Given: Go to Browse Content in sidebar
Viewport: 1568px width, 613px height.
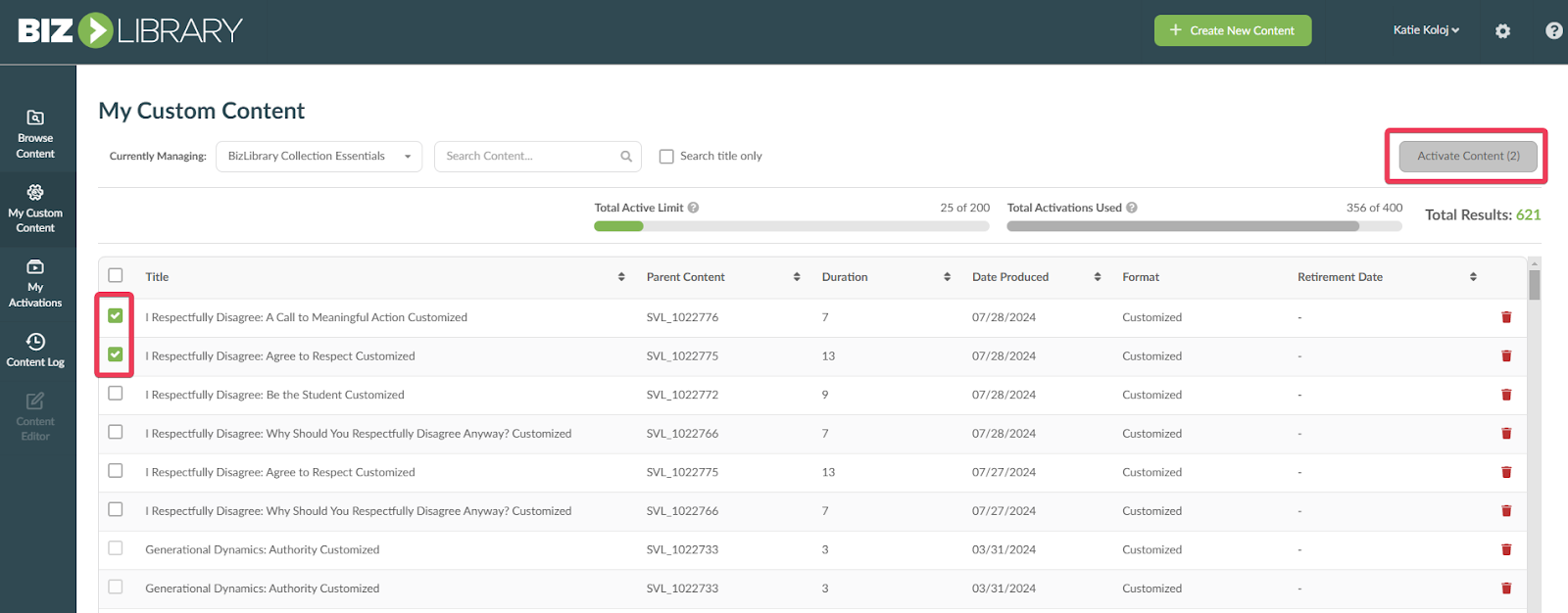Looking at the screenshot, I should click(35, 134).
